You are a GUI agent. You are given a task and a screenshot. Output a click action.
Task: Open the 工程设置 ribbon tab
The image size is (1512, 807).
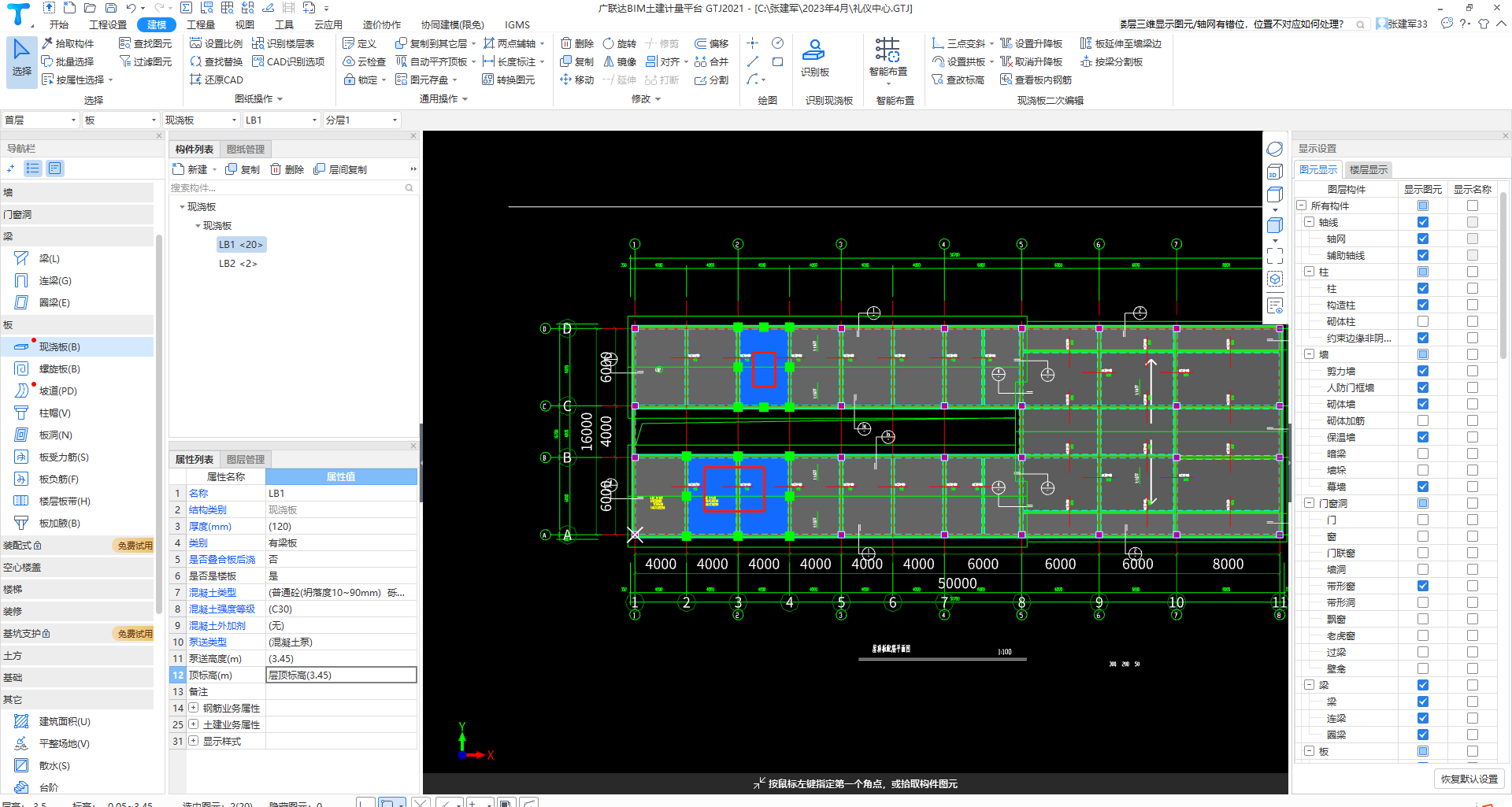(x=108, y=24)
